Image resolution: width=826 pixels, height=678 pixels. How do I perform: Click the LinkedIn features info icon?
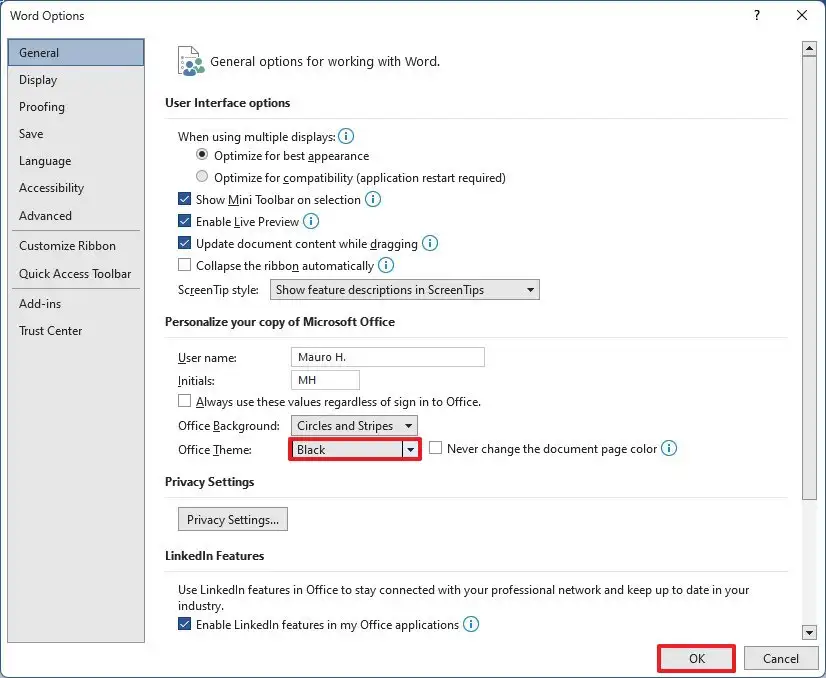tap(470, 624)
